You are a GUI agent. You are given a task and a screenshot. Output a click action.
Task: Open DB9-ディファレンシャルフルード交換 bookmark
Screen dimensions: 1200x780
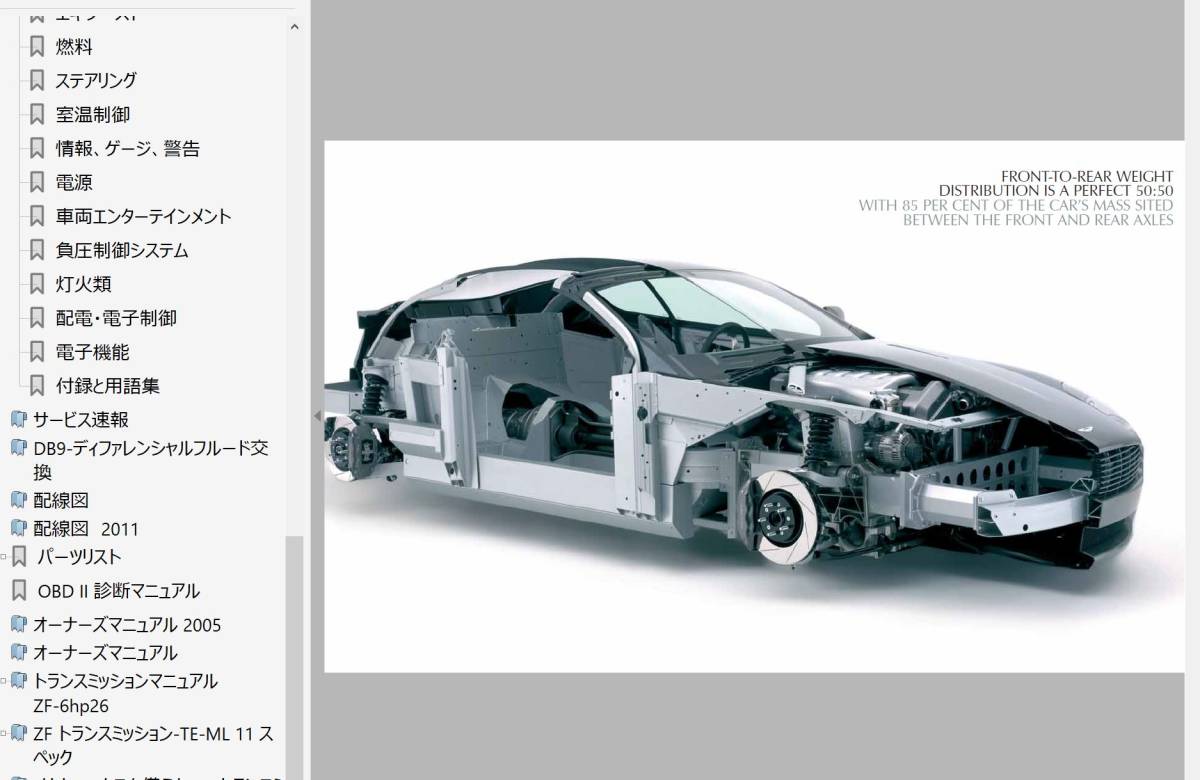[151, 460]
